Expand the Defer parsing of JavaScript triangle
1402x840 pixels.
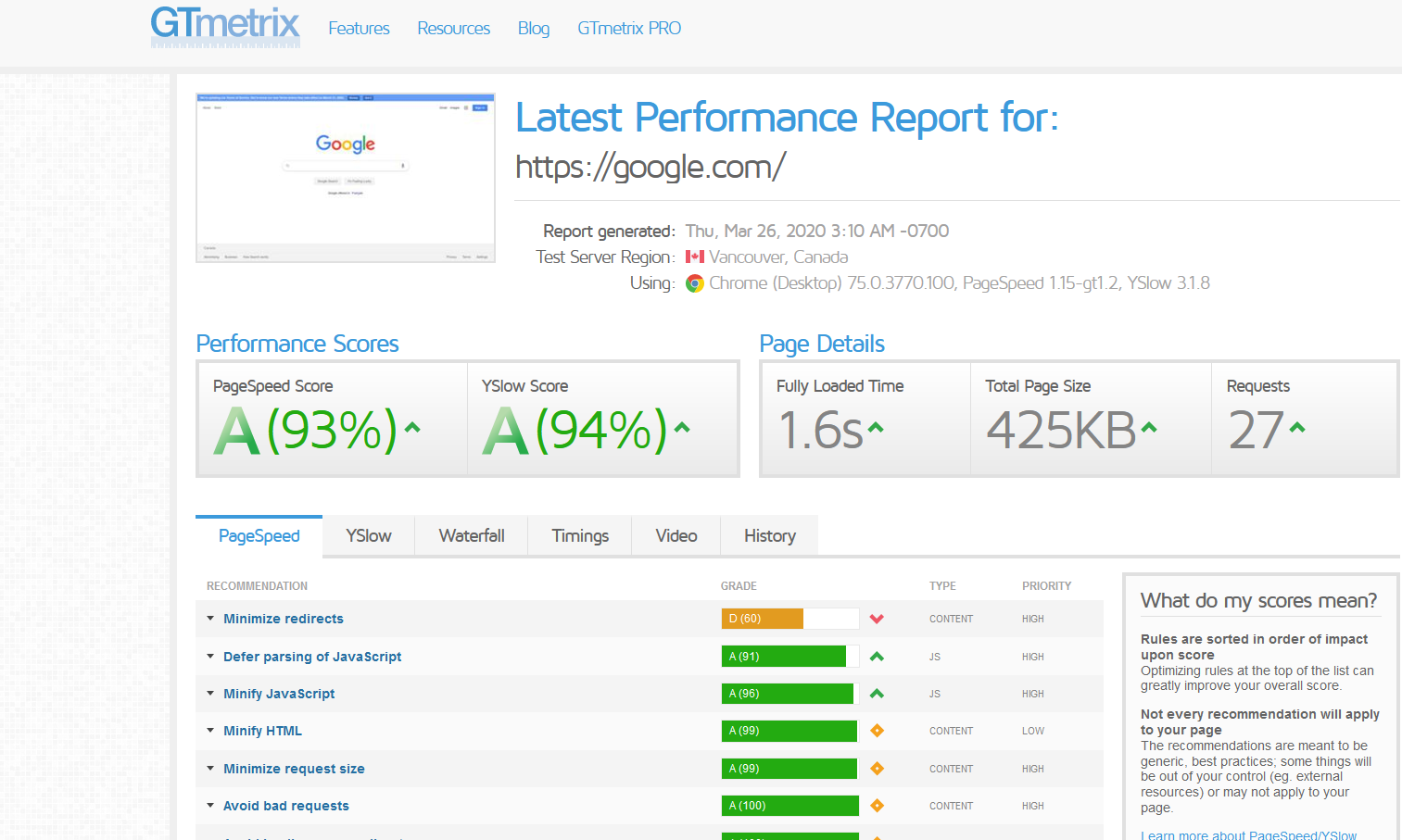coord(210,657)
